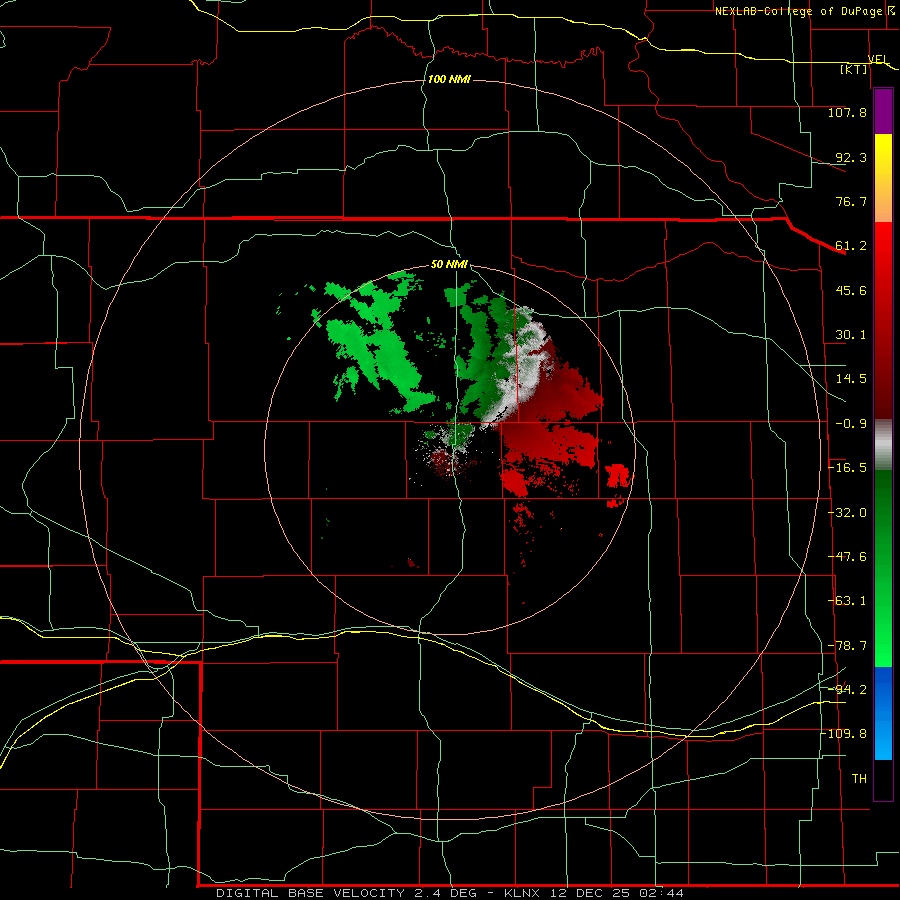Click the 100 NMI range ring label
The image size is (900, 900).
point(449,79)
